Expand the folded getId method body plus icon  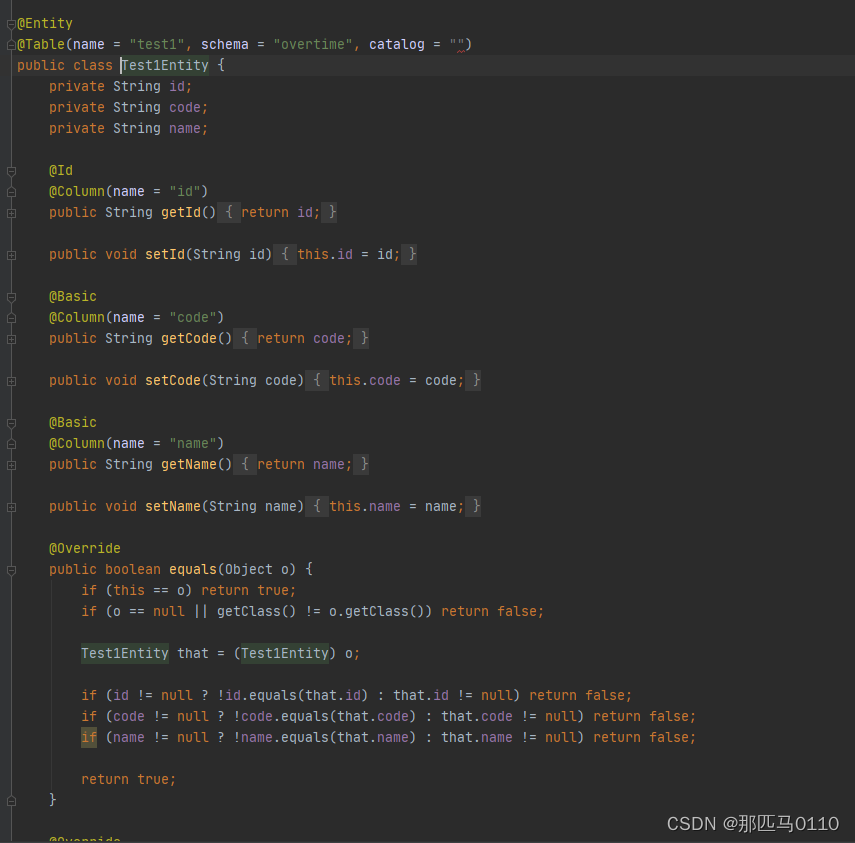click(x=10, y=212)
